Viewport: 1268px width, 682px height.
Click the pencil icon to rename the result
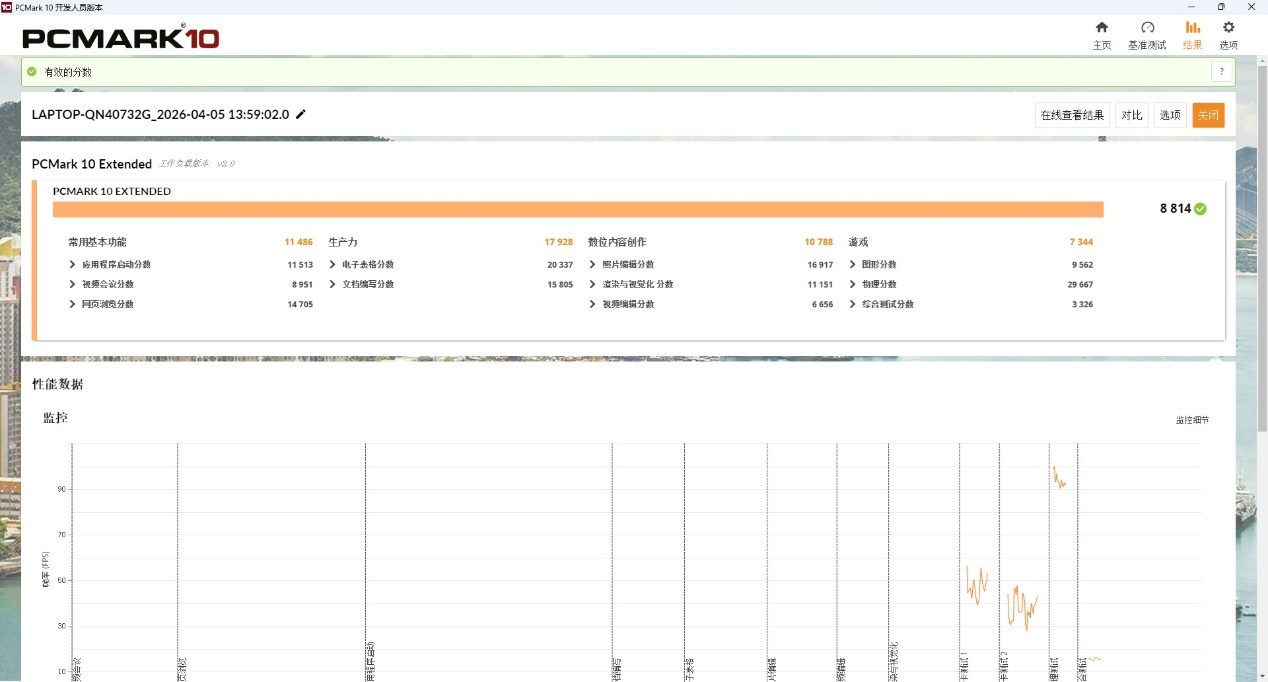301,114
